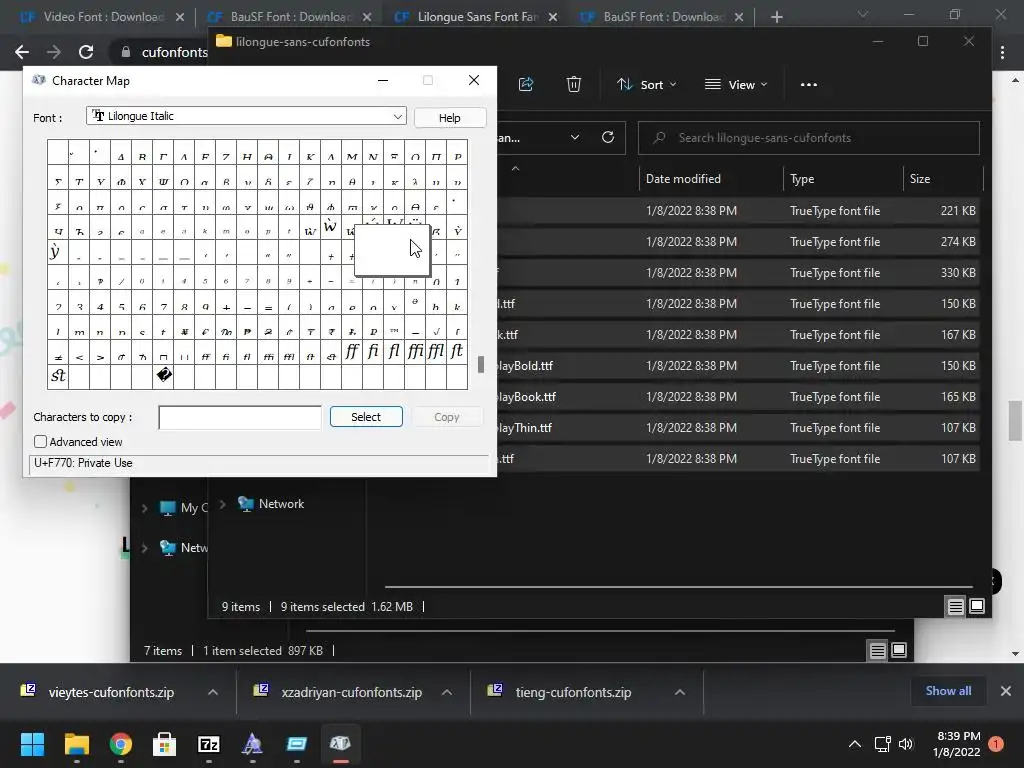Open options for vieytes-cufonfonts.zip download
This screenshot has height=768, width=1024.
click(213, 692)
